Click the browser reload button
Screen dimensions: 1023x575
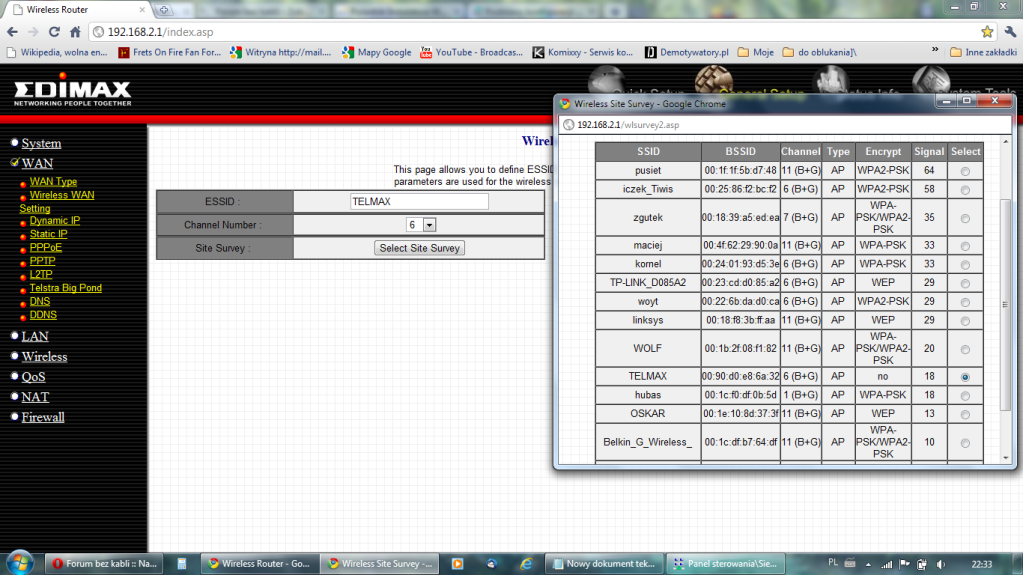tap(54, 32)
